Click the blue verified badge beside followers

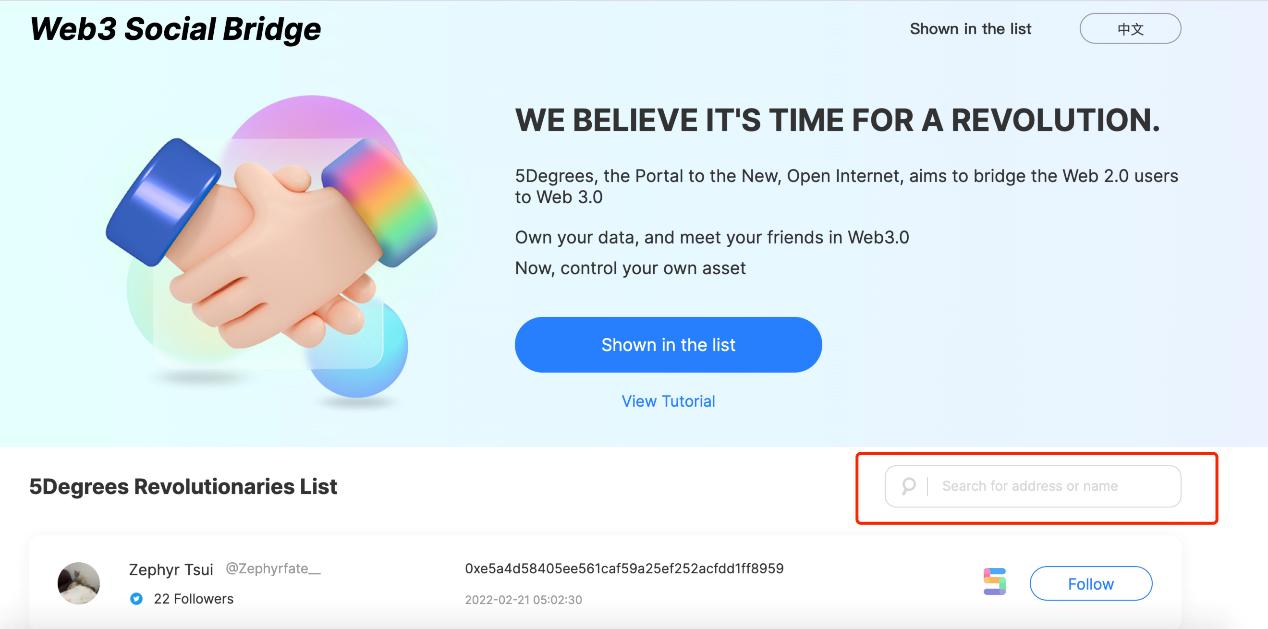point(137,599)
